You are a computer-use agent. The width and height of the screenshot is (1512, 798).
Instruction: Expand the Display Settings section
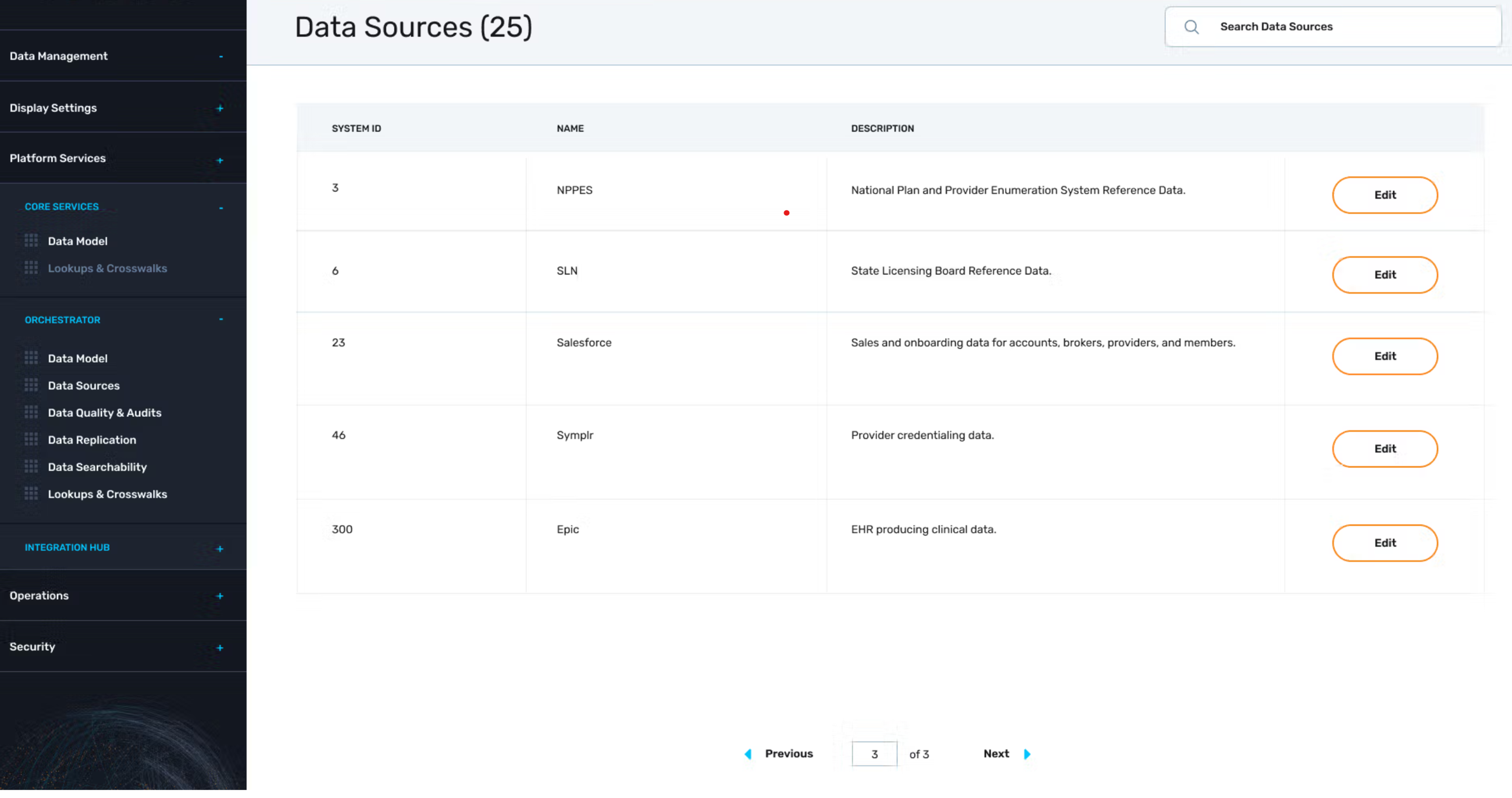[220, 109]
